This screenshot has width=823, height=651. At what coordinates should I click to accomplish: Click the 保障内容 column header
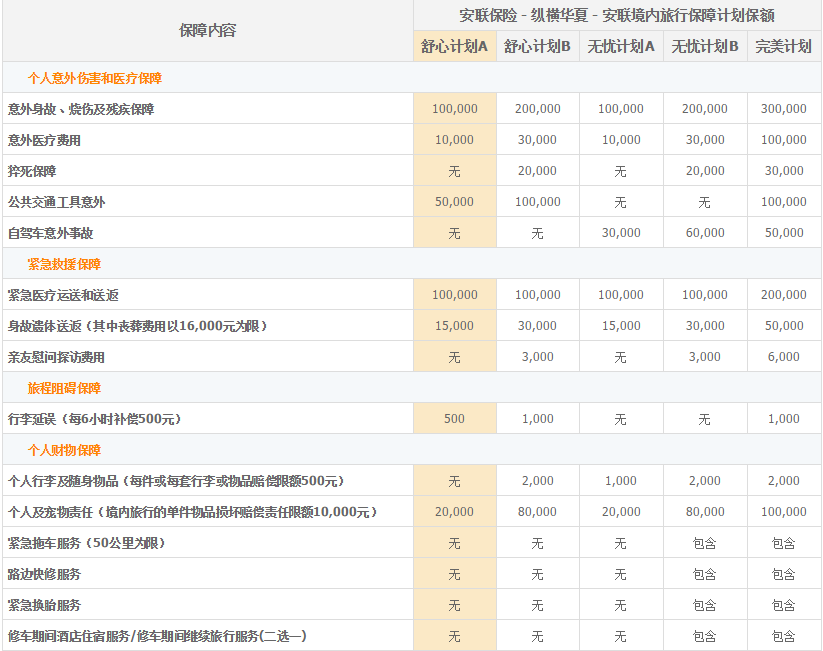[x=207, y=30]
